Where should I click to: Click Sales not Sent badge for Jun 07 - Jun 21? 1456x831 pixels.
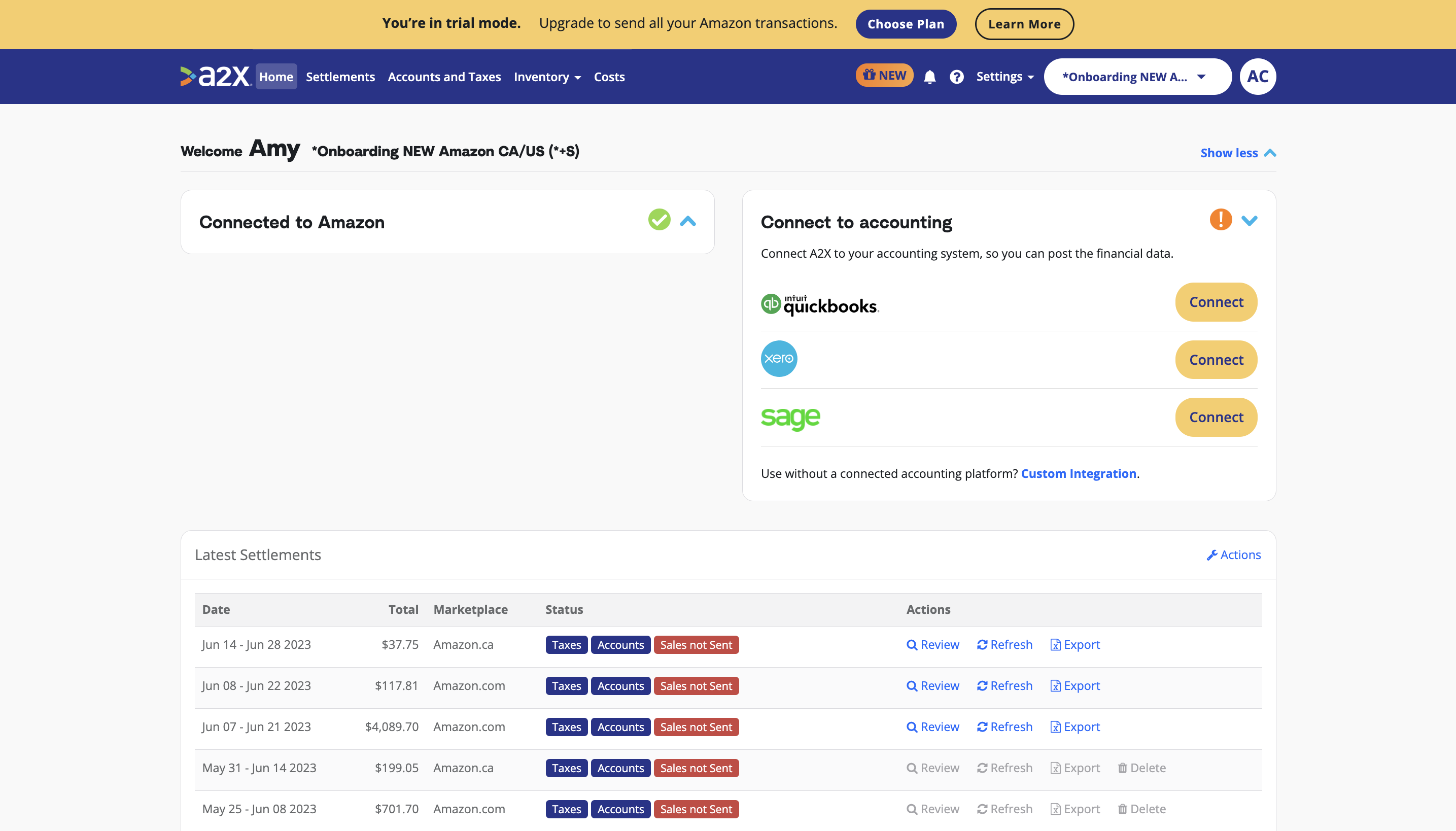[x=696, y=727]
